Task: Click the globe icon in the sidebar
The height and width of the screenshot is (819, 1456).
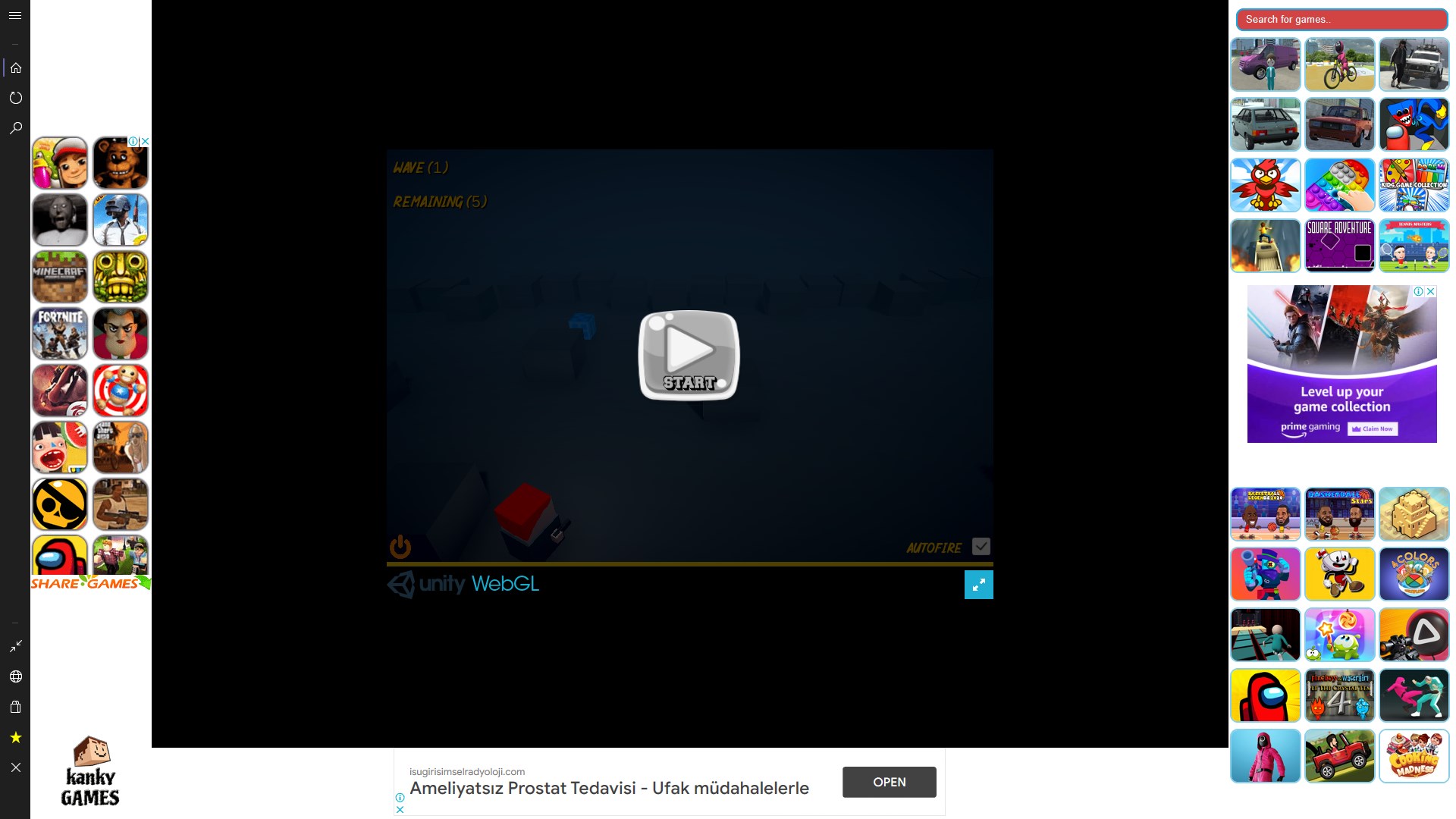Action: 15,676
